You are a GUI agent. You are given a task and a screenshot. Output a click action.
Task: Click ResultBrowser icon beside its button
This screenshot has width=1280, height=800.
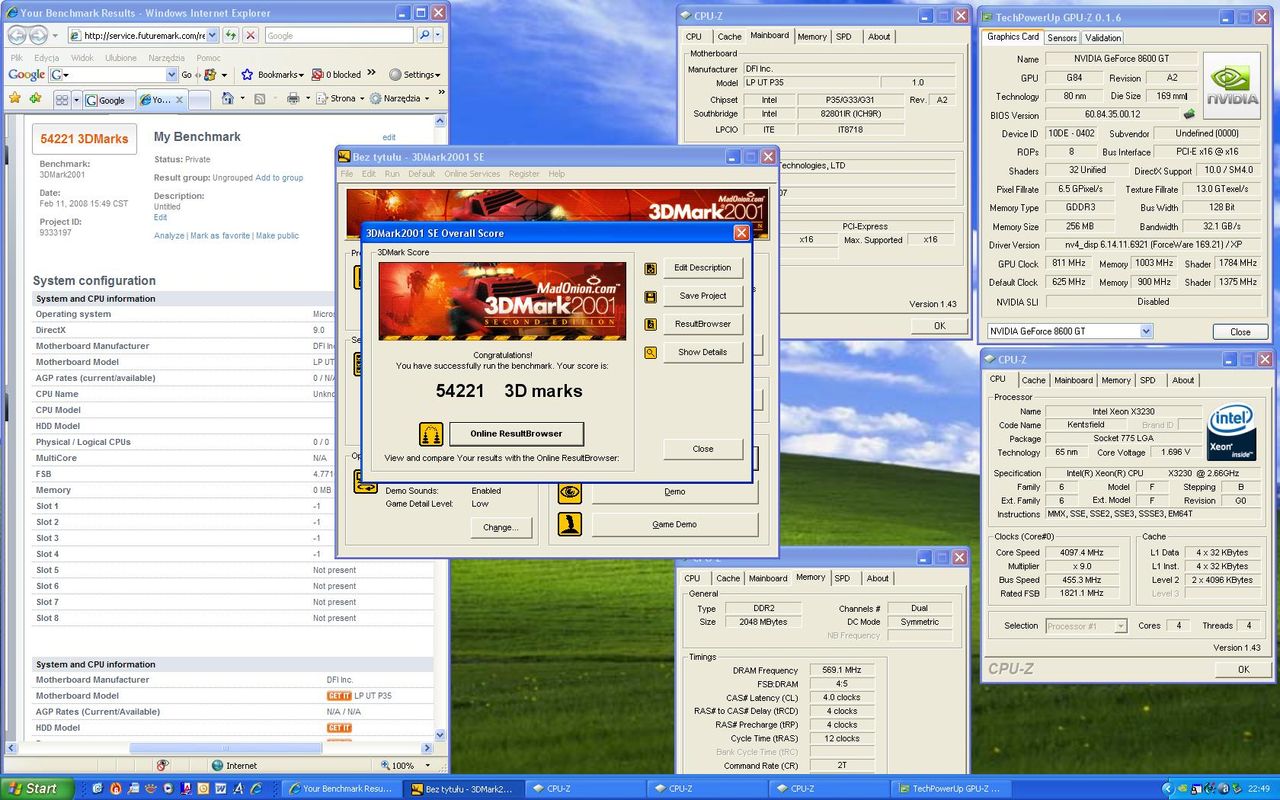pos(651,324)
